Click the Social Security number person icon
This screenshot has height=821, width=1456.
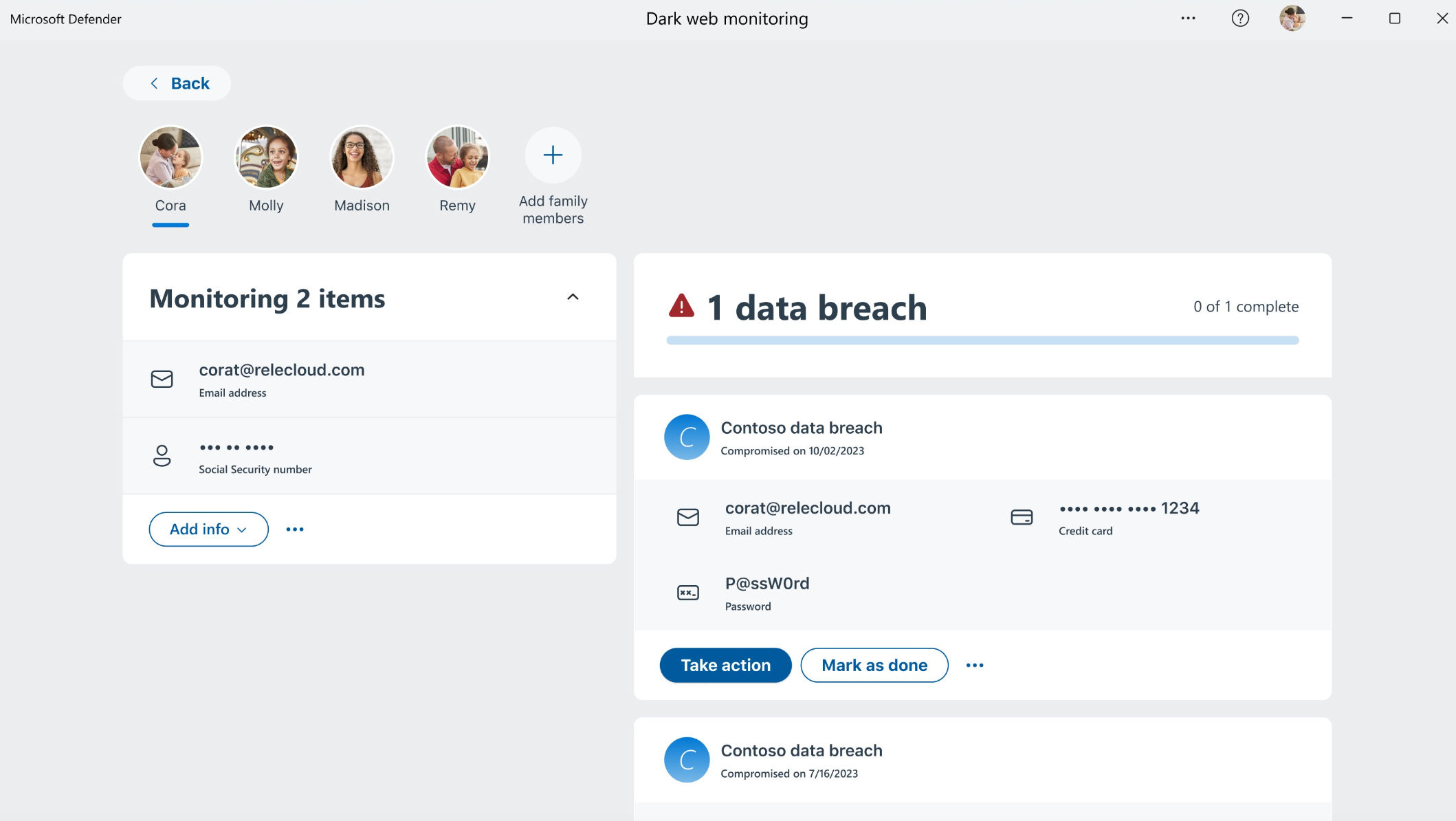(162, 455)
